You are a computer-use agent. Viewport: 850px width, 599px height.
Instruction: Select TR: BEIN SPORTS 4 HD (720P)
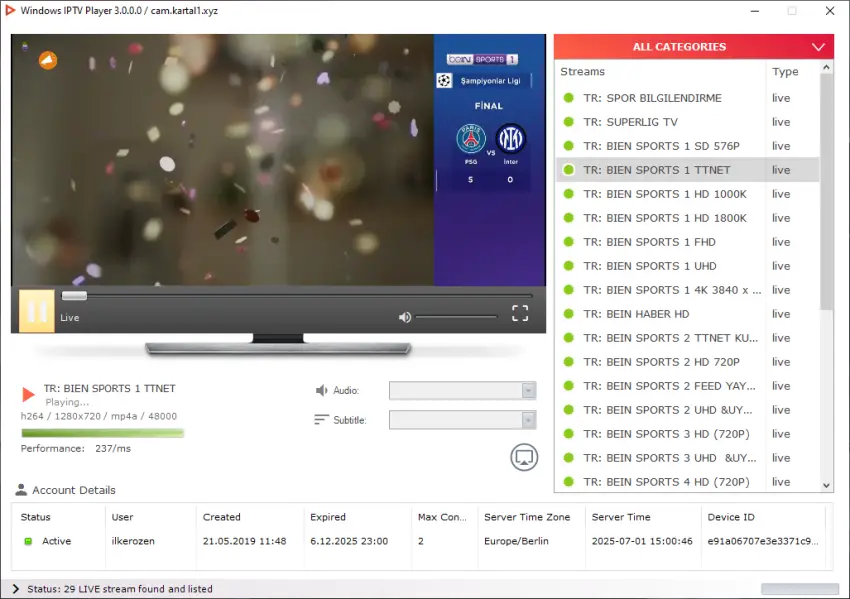(687, 481)
